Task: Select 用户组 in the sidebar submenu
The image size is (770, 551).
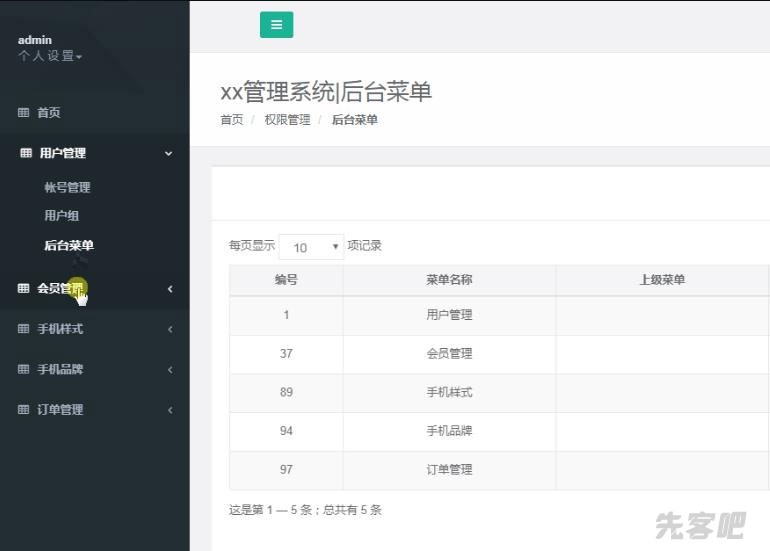Action: pyautogui.click(x=61, y=215)
